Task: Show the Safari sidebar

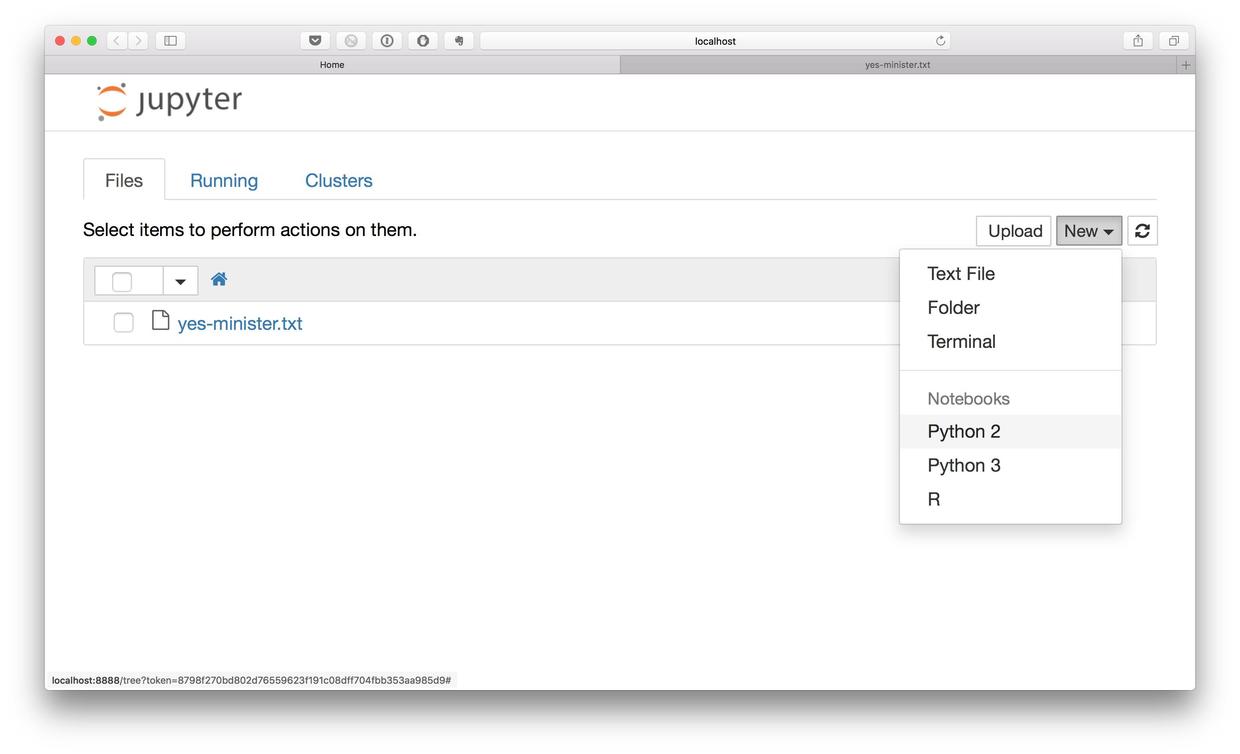Action: pyautogui.click(x=170, y=41)
